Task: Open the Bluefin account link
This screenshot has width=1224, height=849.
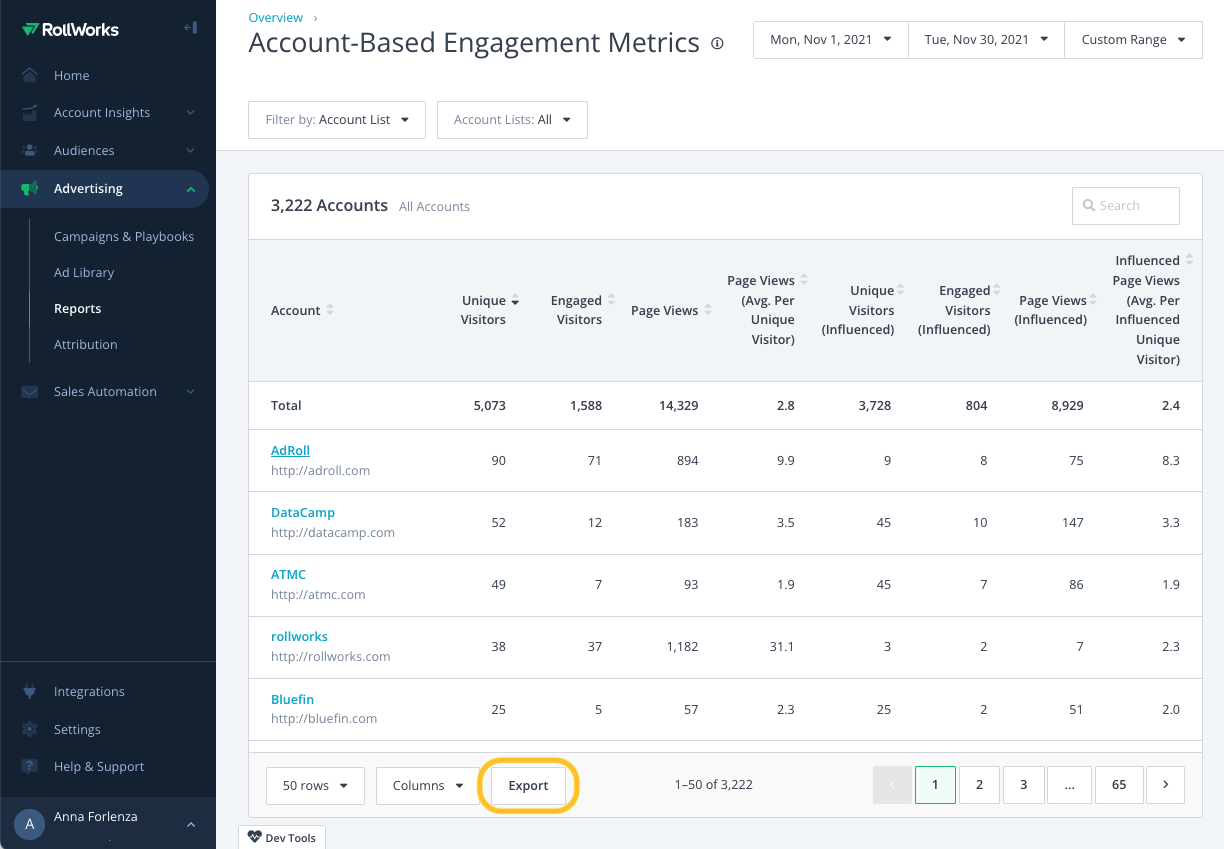Action: pyautogui.click(x=292, y=700)
